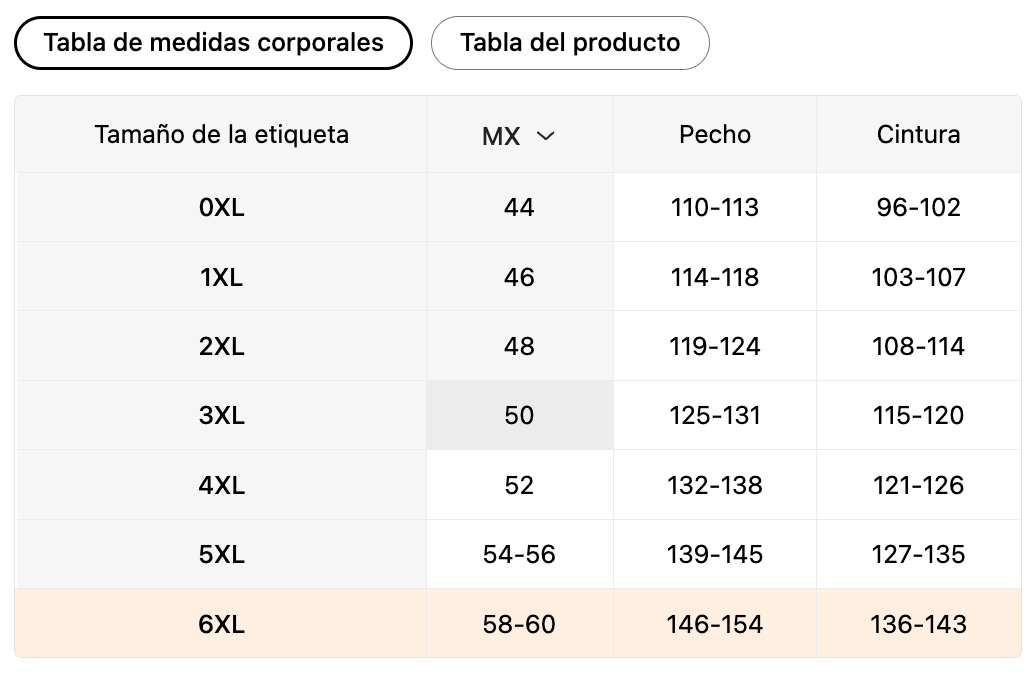Click the Pecho column header
1036x674 pixels.
click(x=714, y=134)
